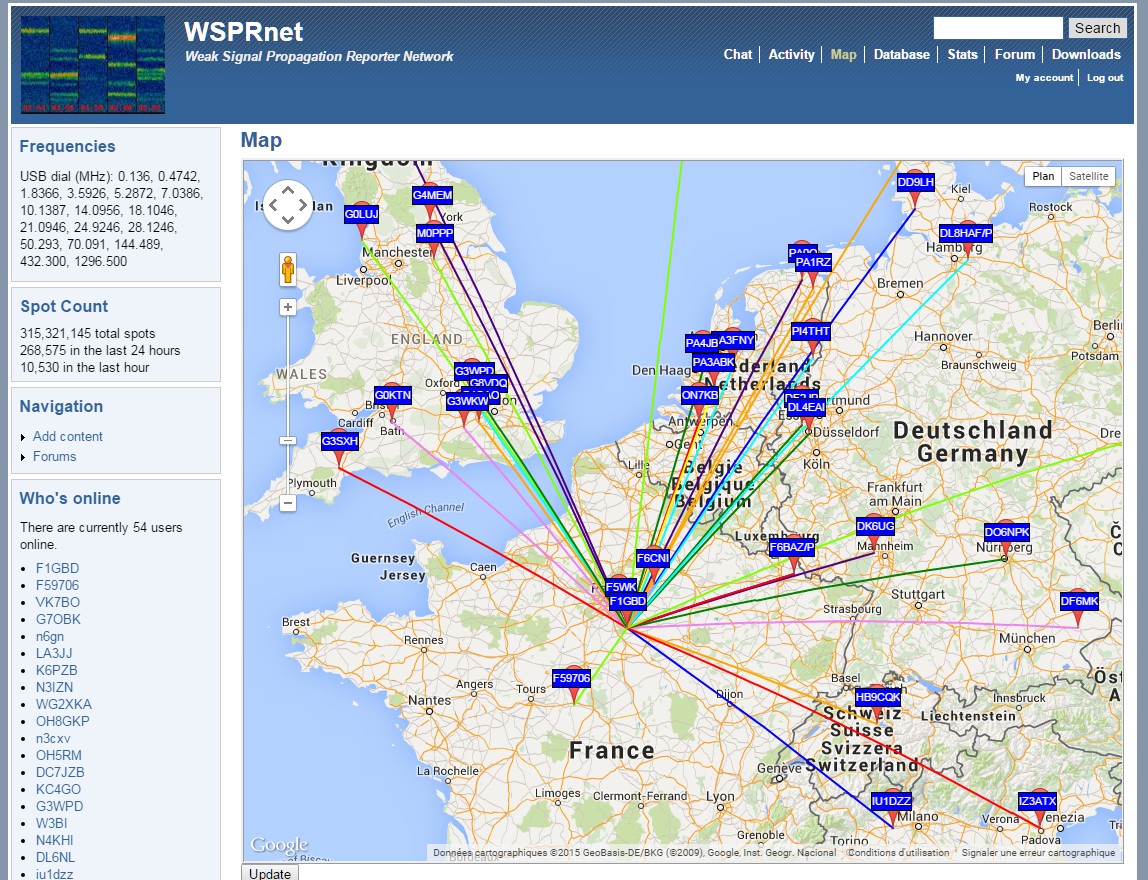Open the PA1RZ marker label
1148x880 pixels.
coord(813,262)
